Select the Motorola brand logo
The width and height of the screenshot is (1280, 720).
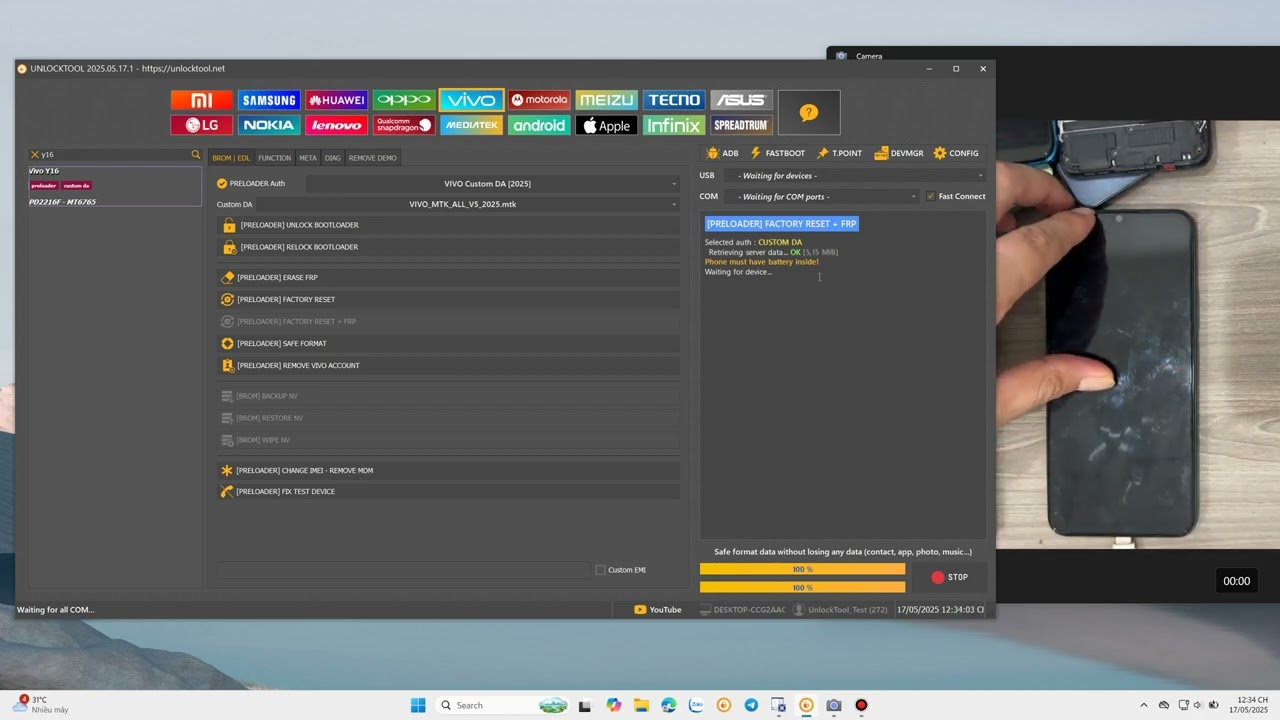click(x=539, y=100)
